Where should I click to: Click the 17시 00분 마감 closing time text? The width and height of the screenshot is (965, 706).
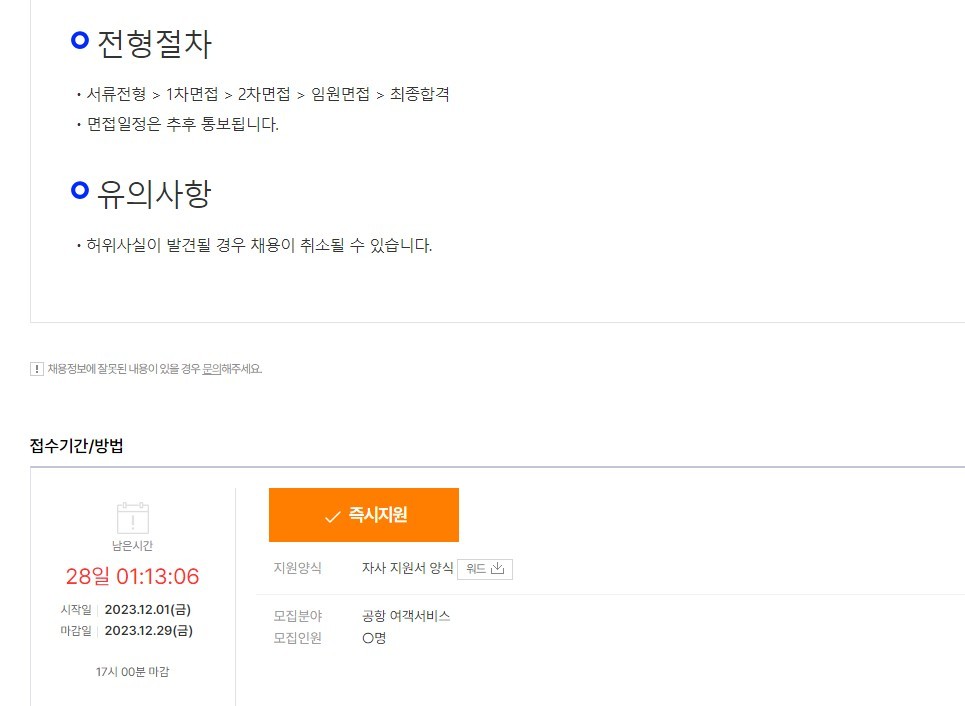click(132, 672)
